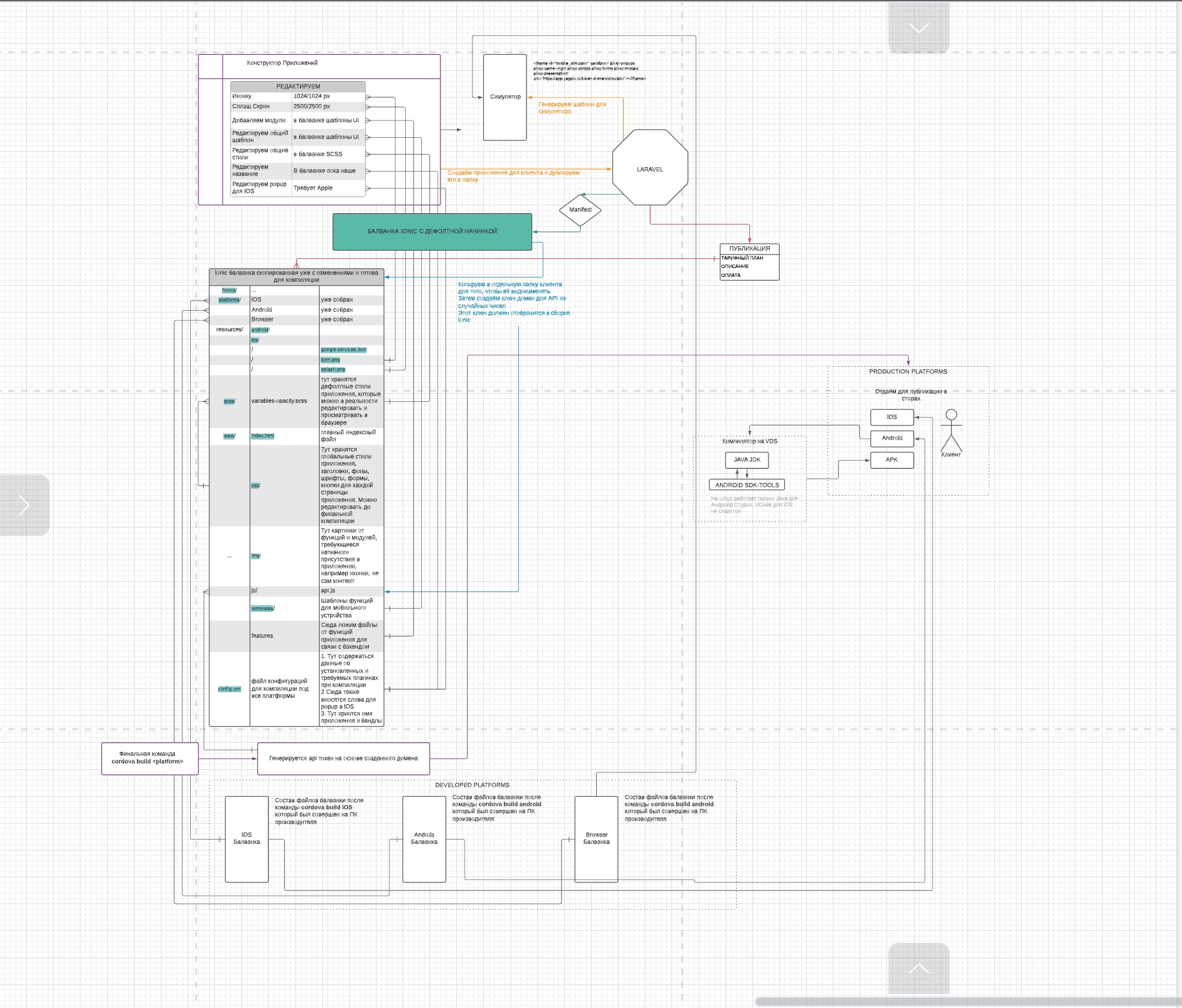The height and width of the screenshot is (1008, 1182).
Task: Expand the bottom up-chevron panel toggle
Action: pos(918,968)
